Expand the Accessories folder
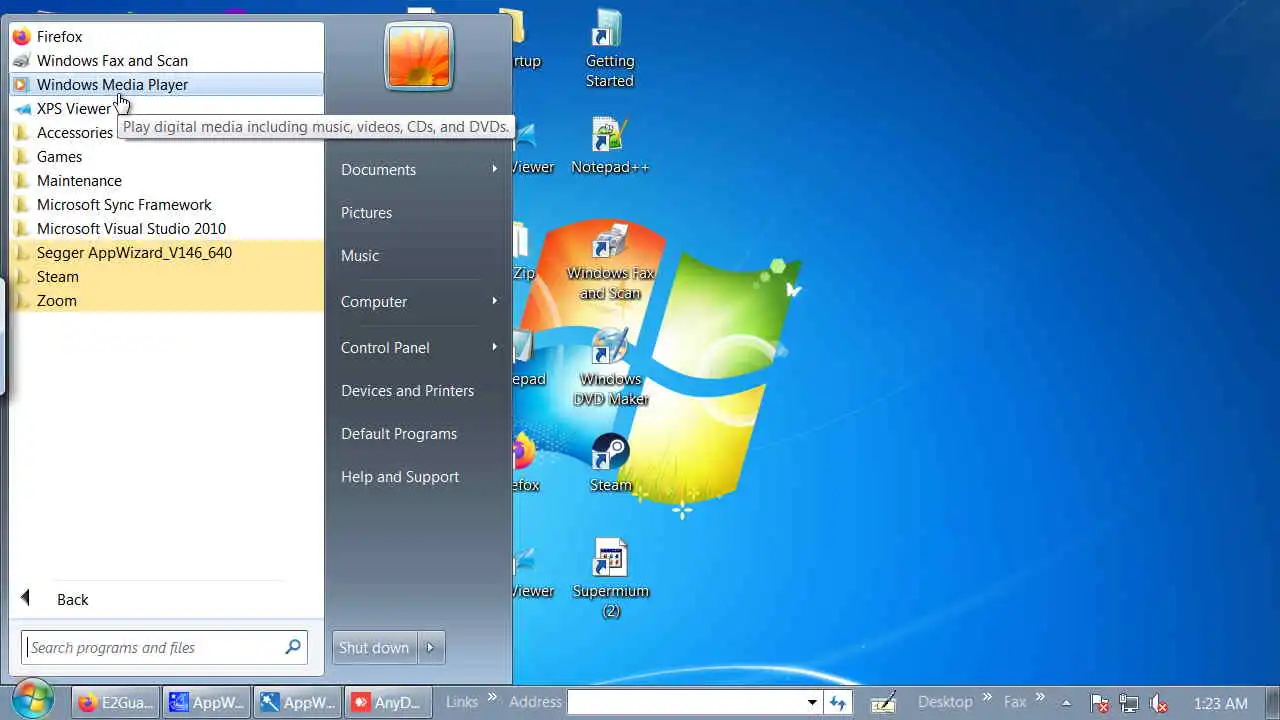The width and height of the screenshot is (1280, 720). [x=166, y=132]
